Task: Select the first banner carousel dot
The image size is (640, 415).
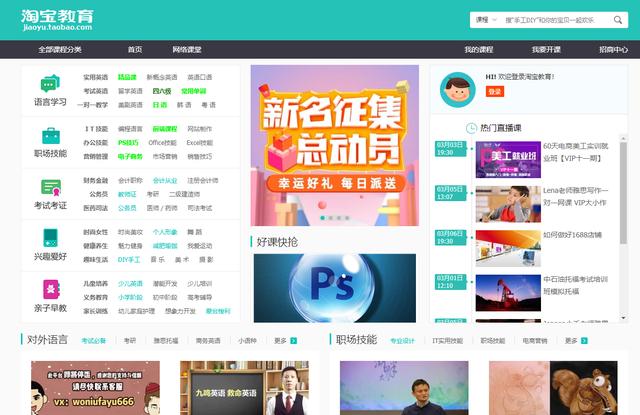Action: 323,218
